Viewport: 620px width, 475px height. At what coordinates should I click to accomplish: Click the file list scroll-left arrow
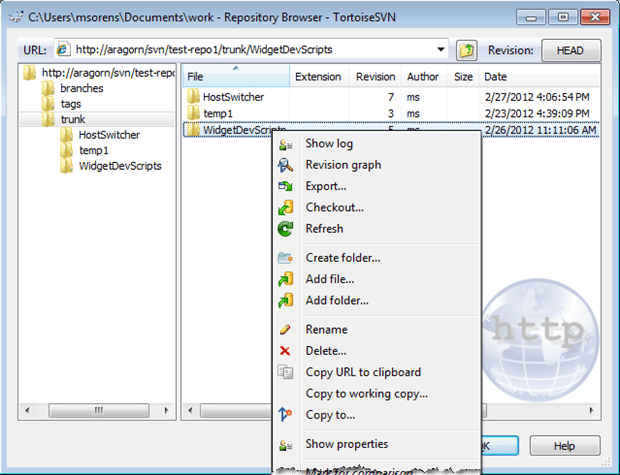(x=190, y=411)
